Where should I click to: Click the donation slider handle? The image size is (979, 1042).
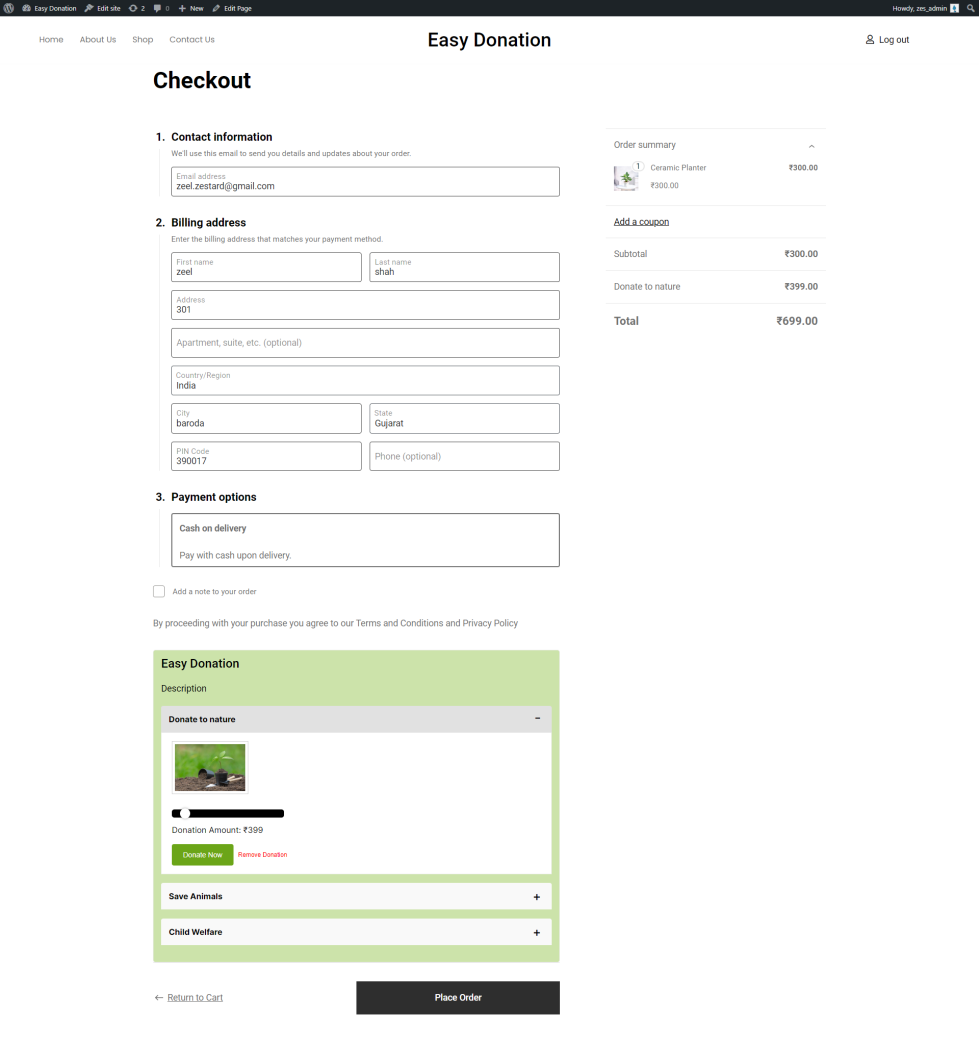point(185,813)
